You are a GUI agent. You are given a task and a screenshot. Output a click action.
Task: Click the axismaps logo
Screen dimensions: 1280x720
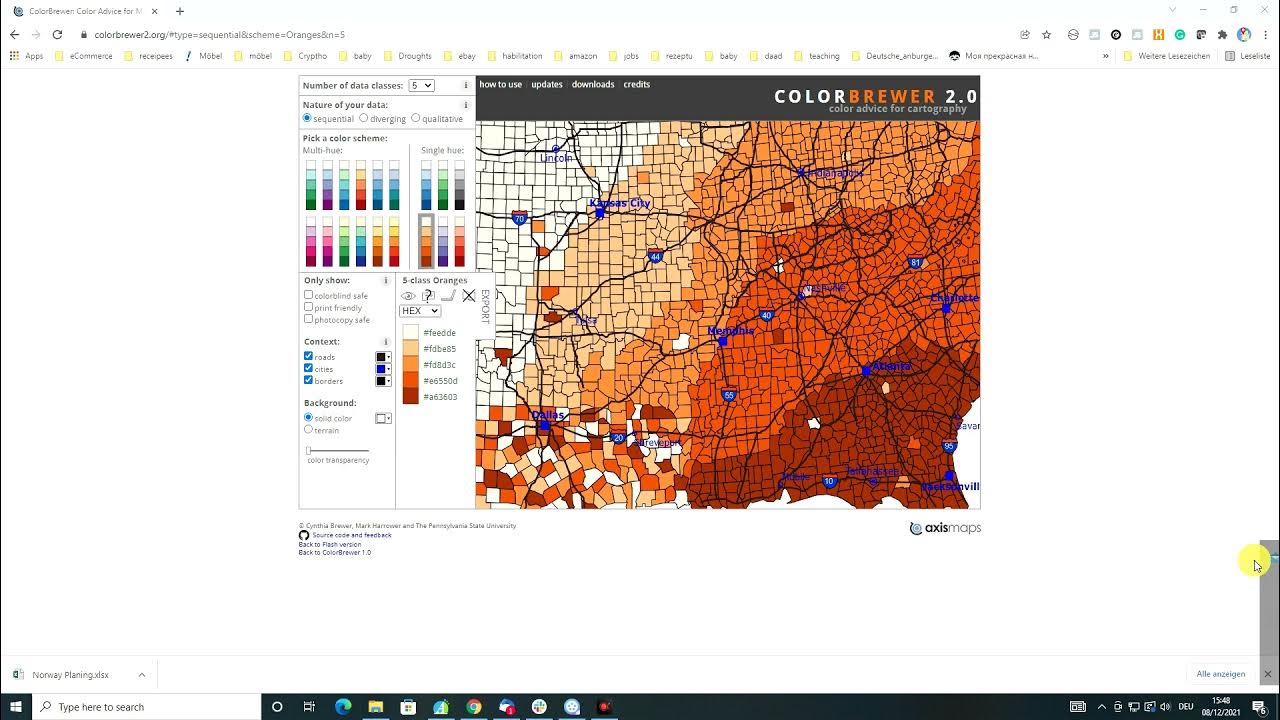pos(945,528)
